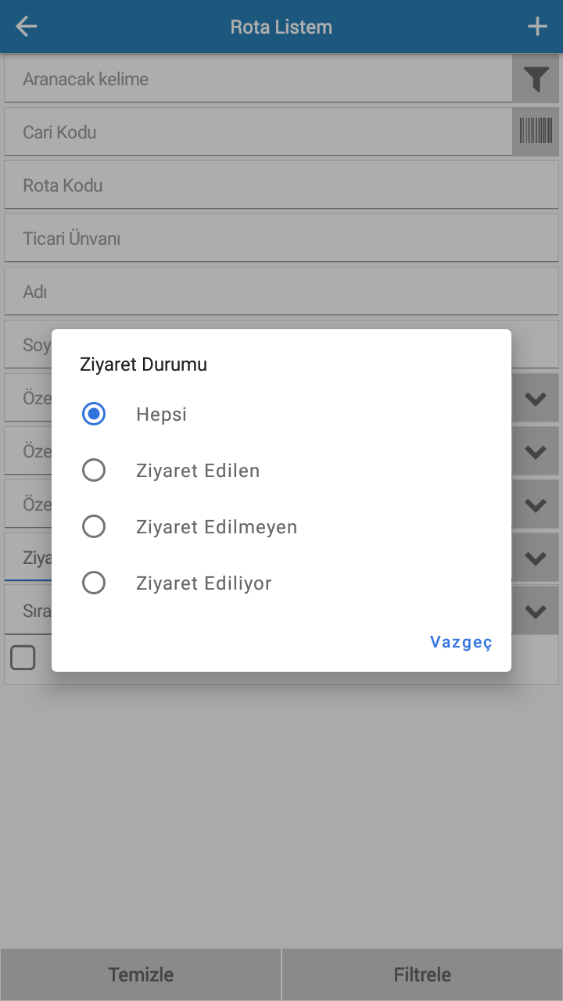Tap the plus icon to add route
The height and width of the screenshot is (1001, 563).
coord(537,27)
